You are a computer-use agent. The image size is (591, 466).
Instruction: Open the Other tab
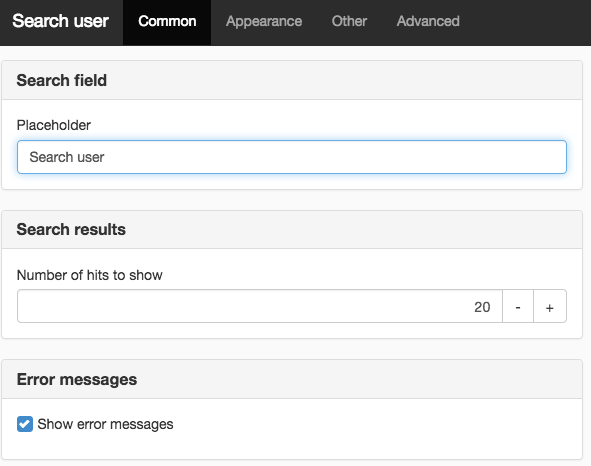[349, 21]
